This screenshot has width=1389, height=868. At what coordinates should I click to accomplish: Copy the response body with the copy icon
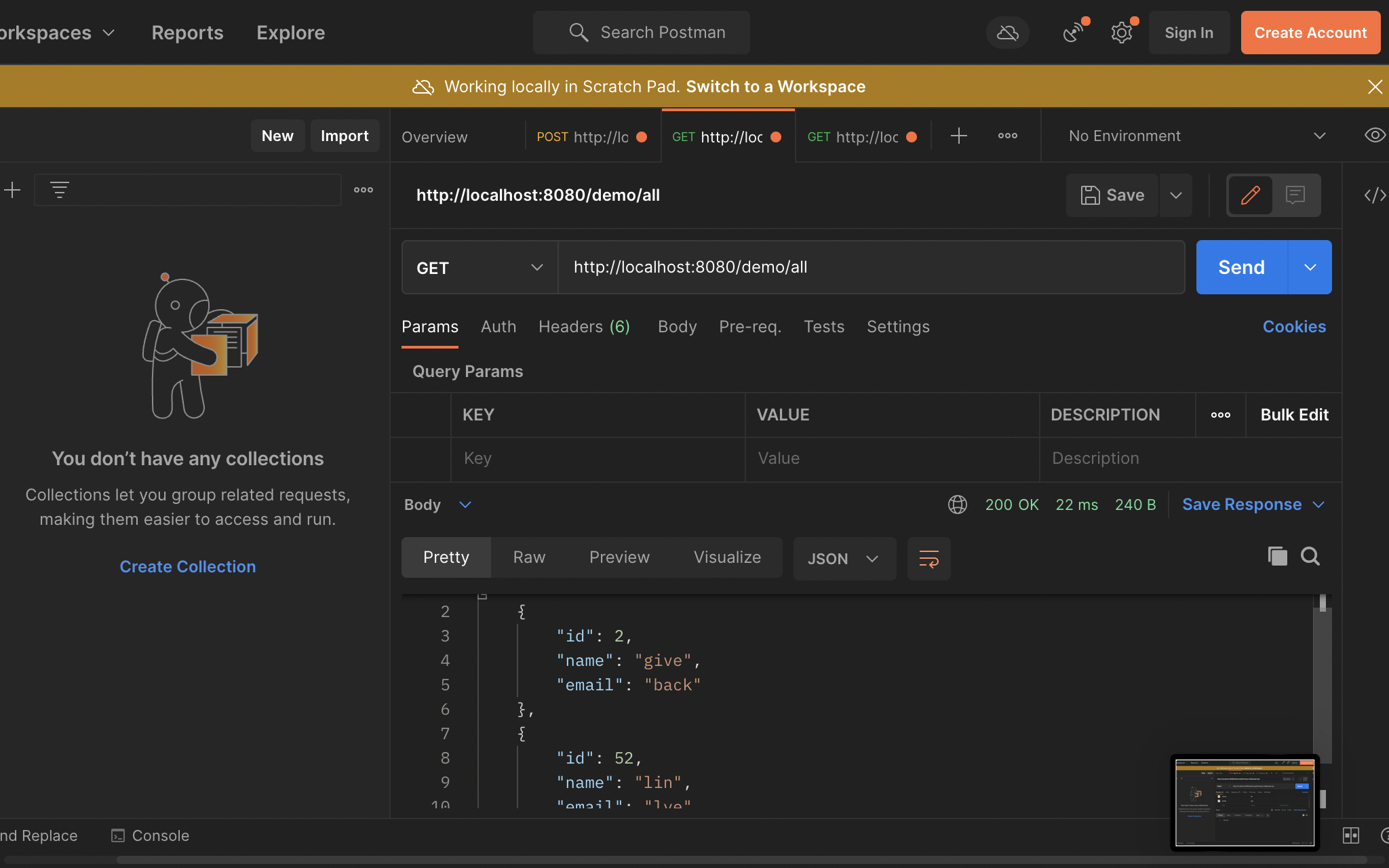point(1277,556)
